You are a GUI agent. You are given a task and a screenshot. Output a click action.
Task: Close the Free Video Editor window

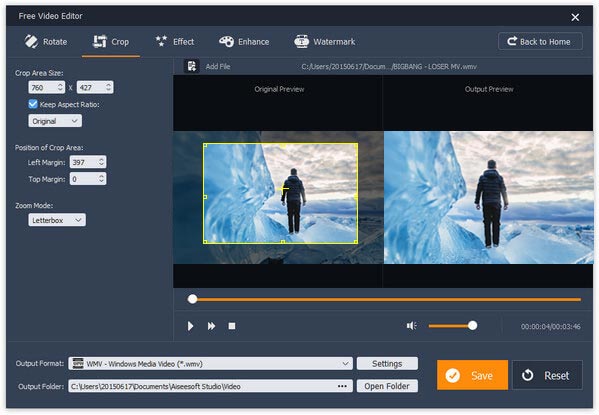click(575, 17)
